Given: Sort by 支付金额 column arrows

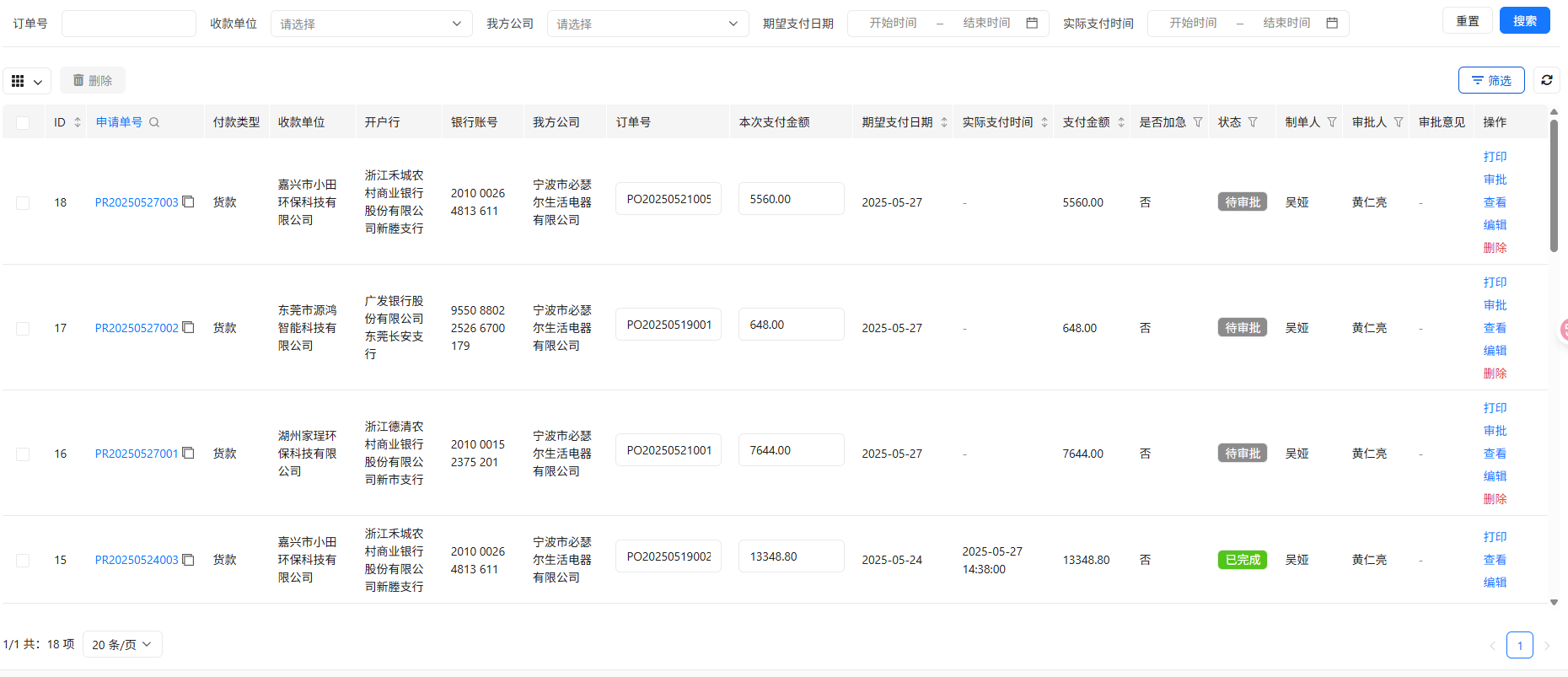Looking at the screenshot, I should (1121, 122).
